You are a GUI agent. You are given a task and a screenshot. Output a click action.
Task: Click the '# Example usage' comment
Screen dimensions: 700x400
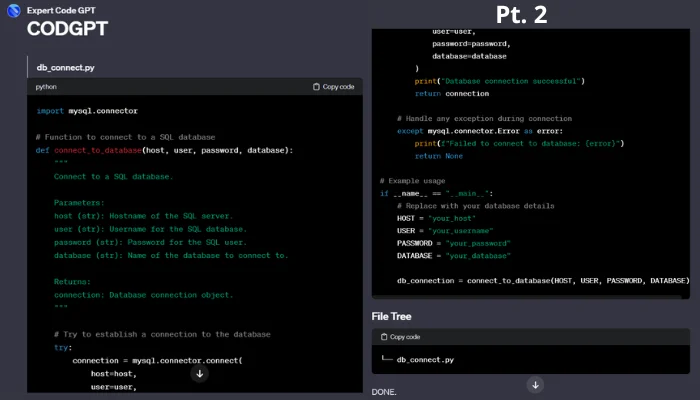click(412, 181)
